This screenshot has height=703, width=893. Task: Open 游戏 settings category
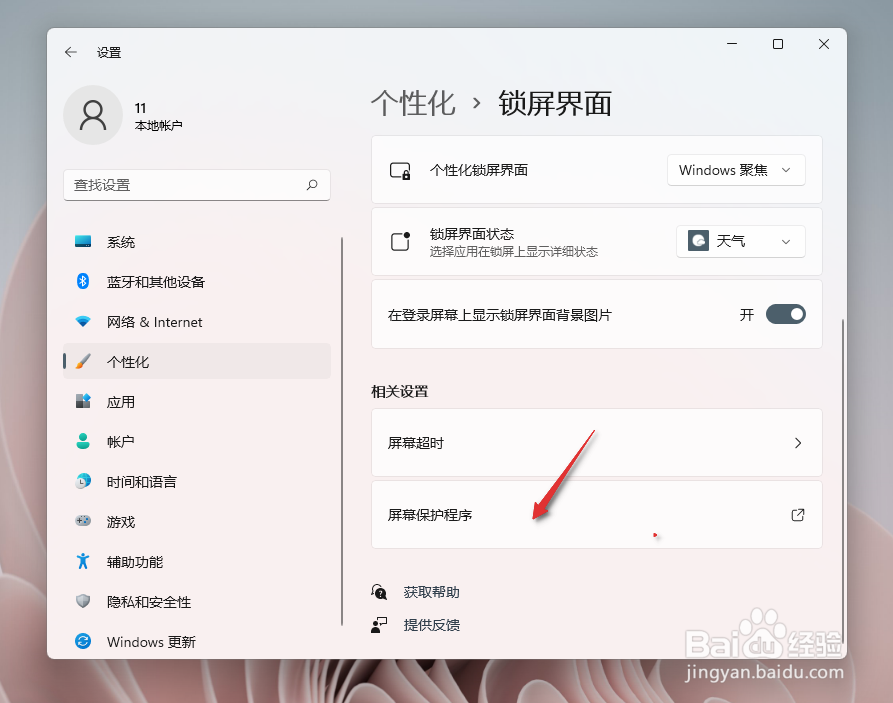pyautogui.click(x=196, y=521)
